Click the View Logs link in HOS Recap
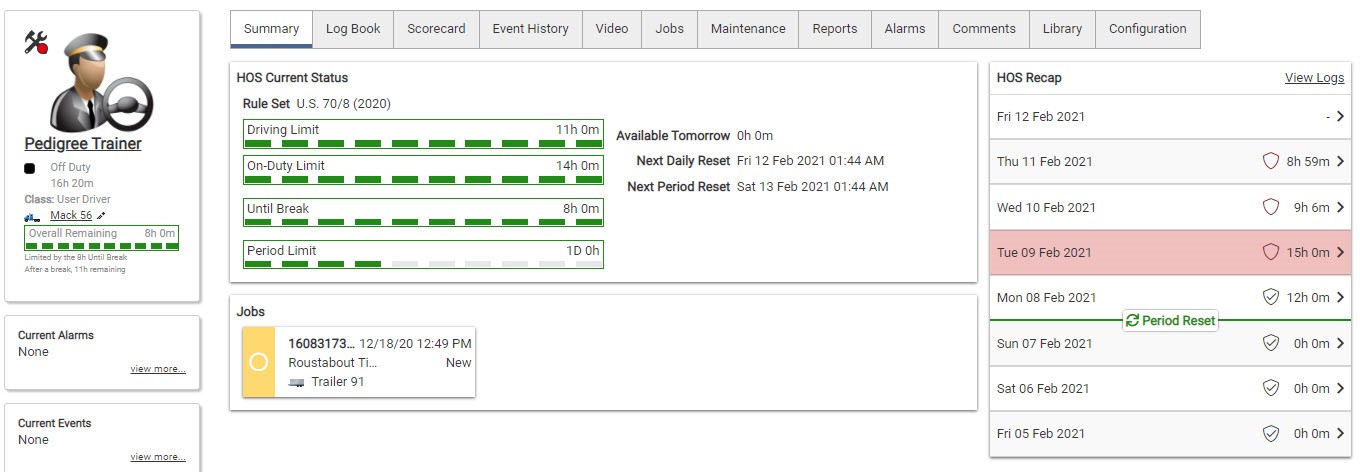This screenshot has height=472, width=1360. 1314,78
